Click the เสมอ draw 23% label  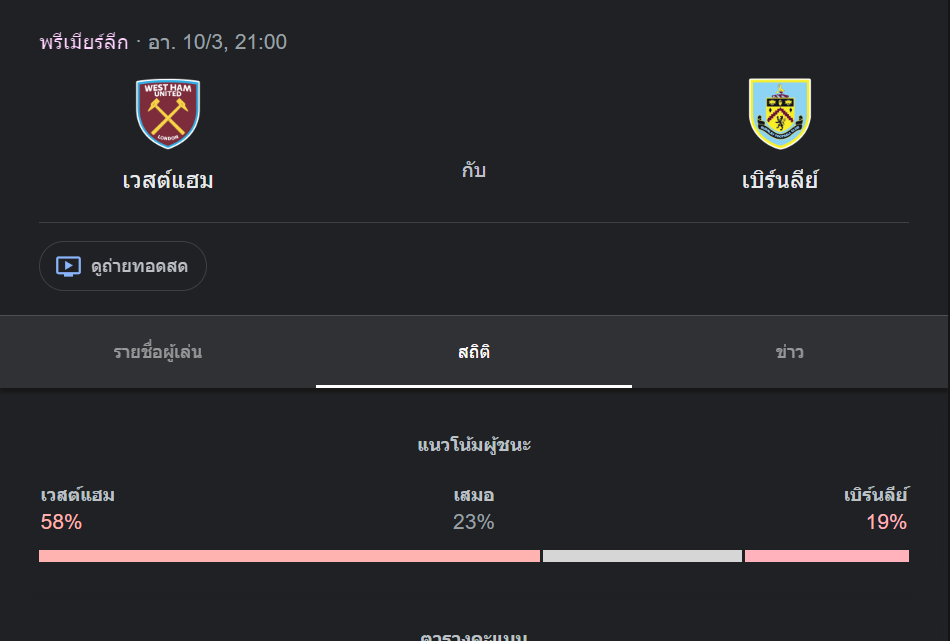click(473, 509)
